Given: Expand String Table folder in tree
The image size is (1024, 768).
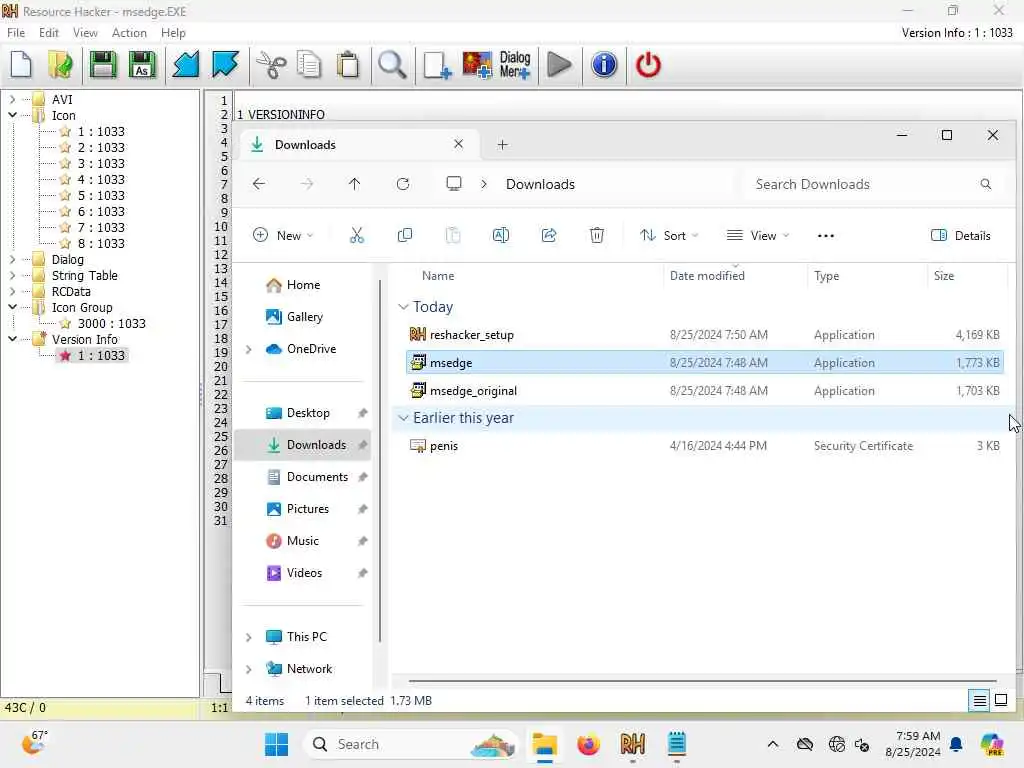Looking at the screenshot, I should (x=12, y=276).
